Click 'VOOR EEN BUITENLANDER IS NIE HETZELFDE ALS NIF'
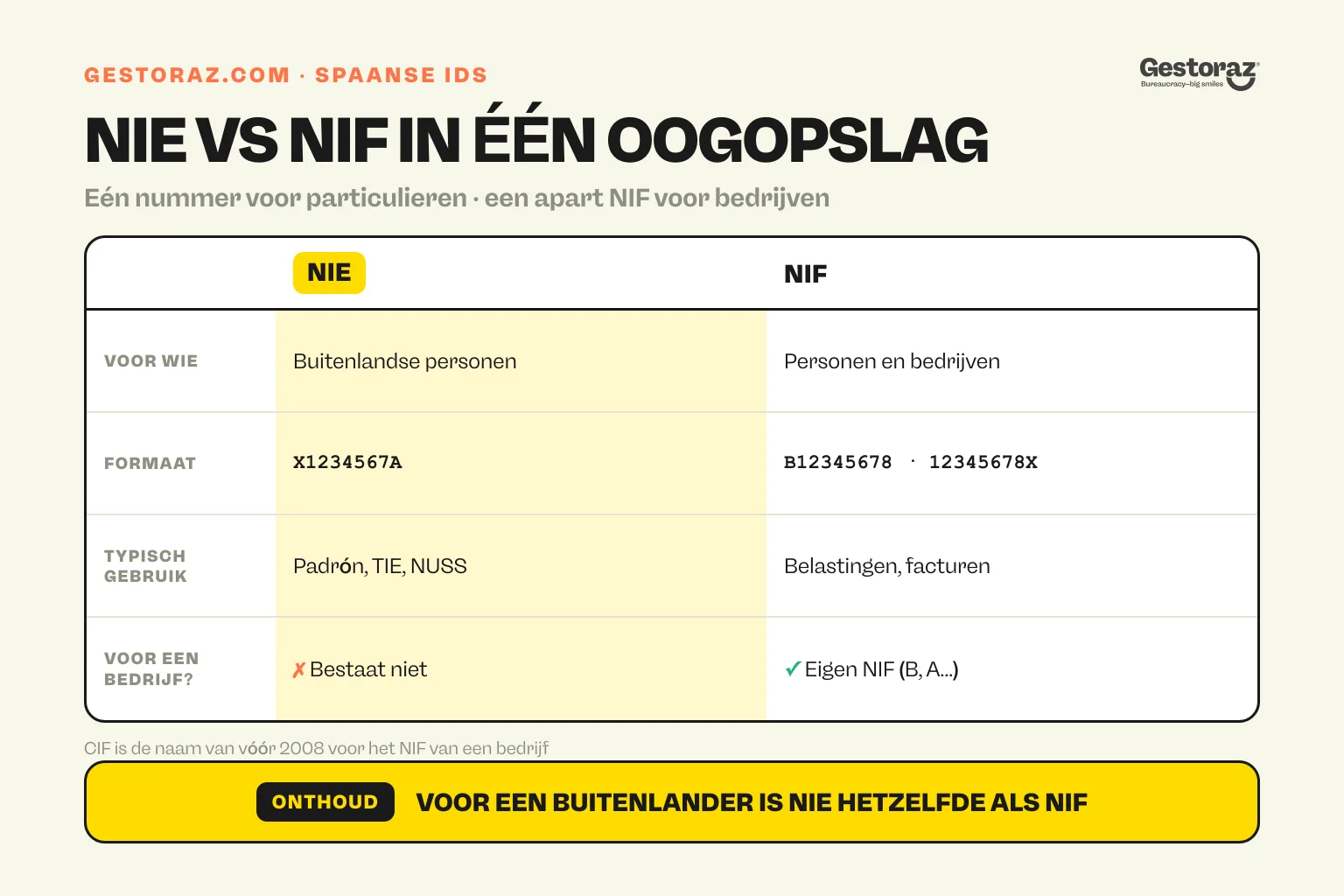 (752, 802)
